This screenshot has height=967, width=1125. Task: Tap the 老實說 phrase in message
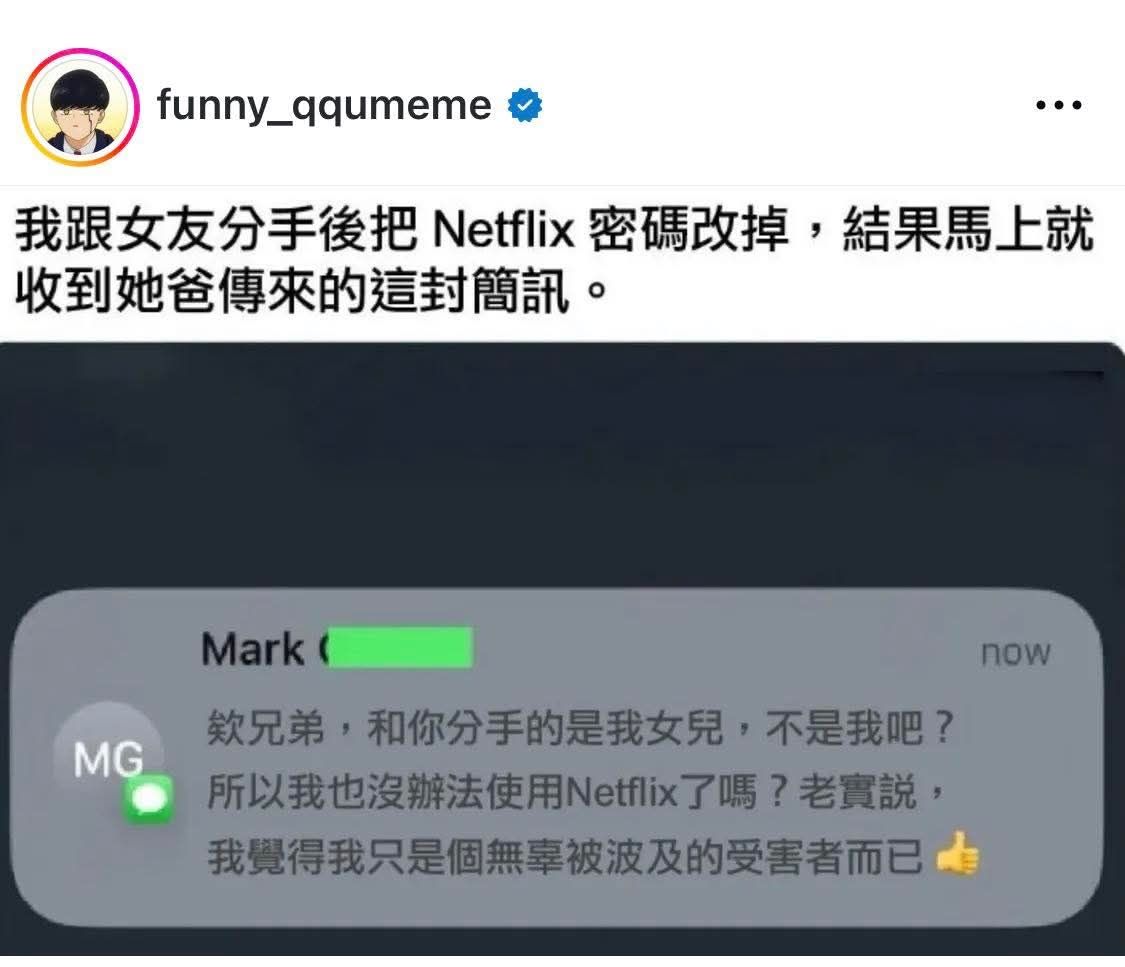858,793
